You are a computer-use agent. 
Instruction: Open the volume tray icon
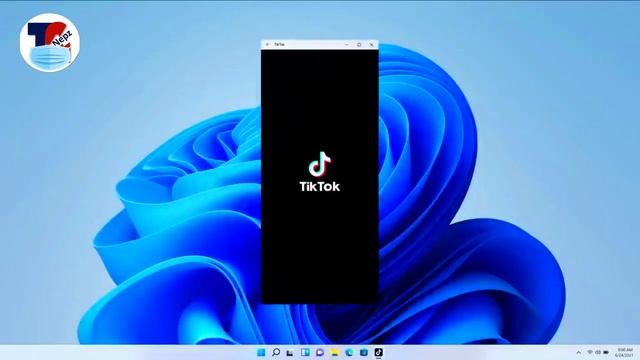[x=598, y=352]
